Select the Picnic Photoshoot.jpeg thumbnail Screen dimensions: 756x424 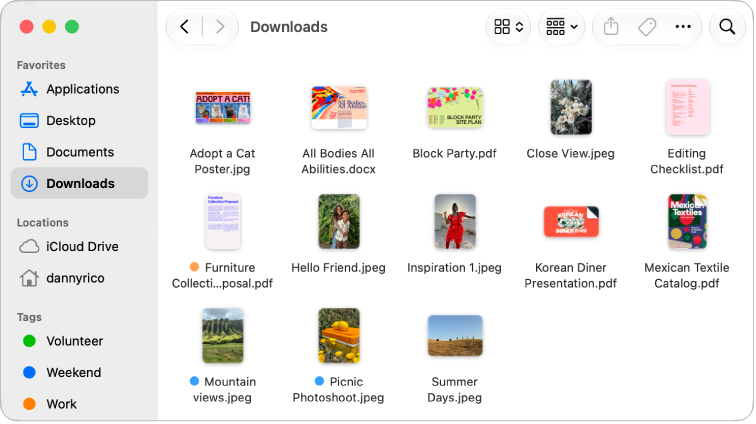coord(339,336)
